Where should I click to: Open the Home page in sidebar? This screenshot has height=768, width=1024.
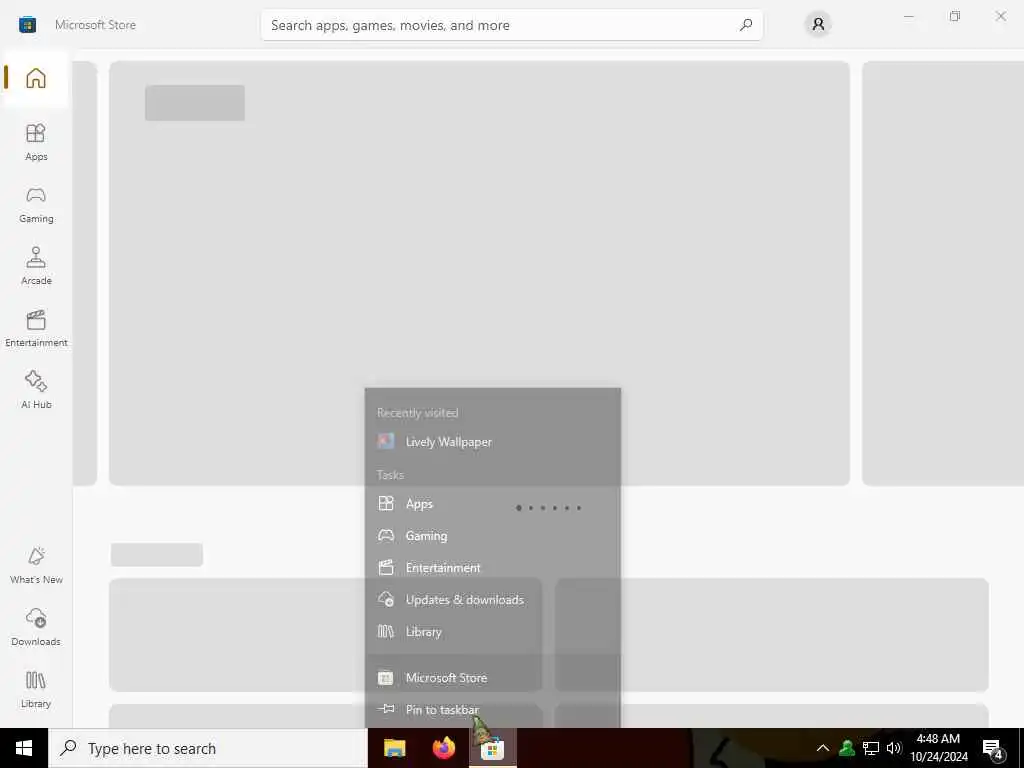(36, 78)
